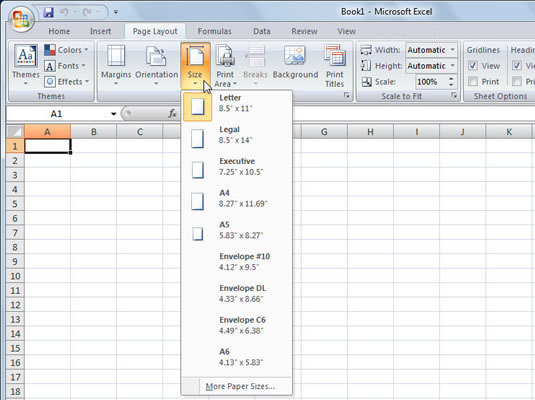The height and width of the screenshot is (400, 535).
Task: Click the Breaks button
Action: 255,65
